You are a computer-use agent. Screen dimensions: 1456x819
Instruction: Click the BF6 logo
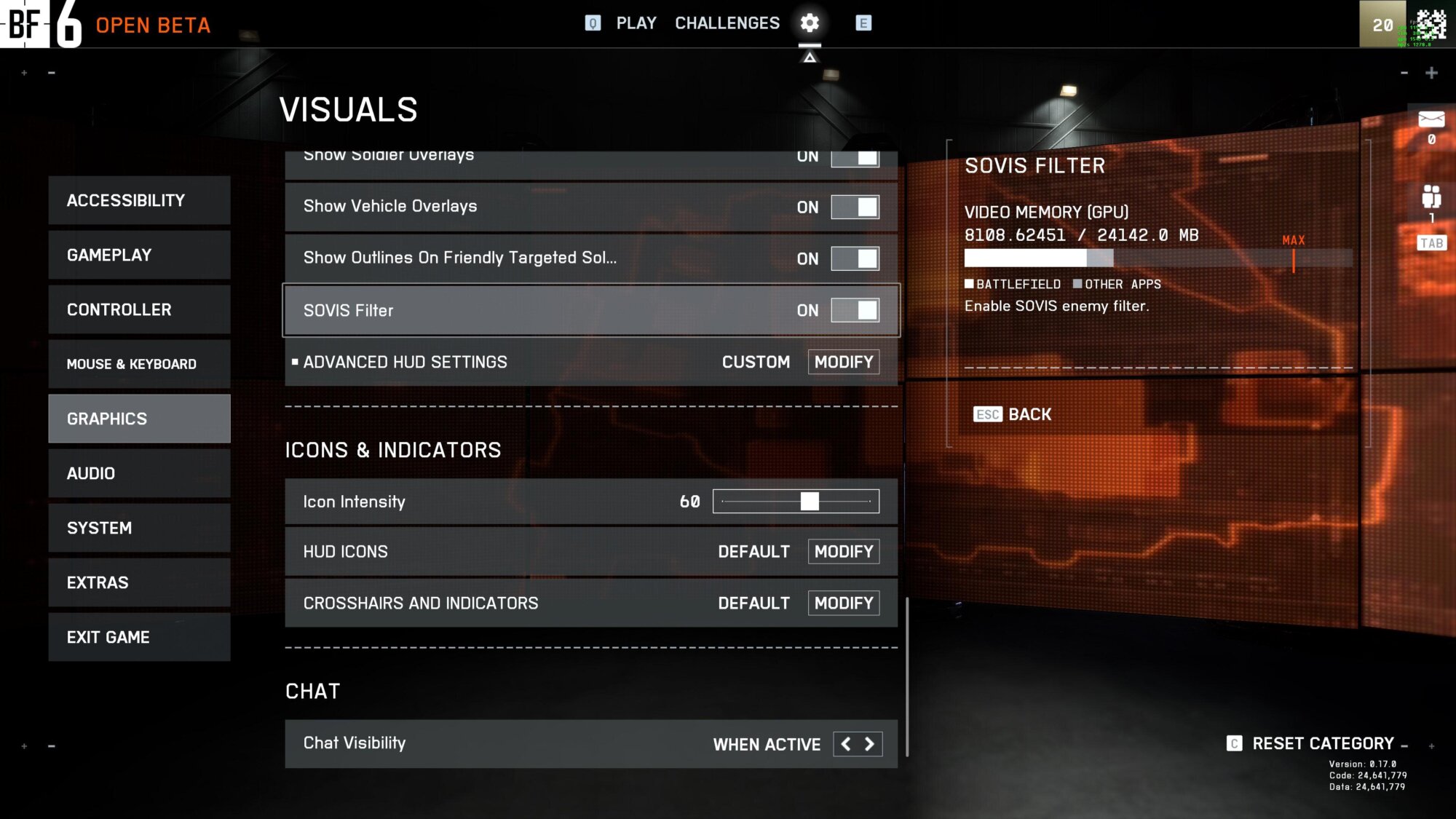41,24
